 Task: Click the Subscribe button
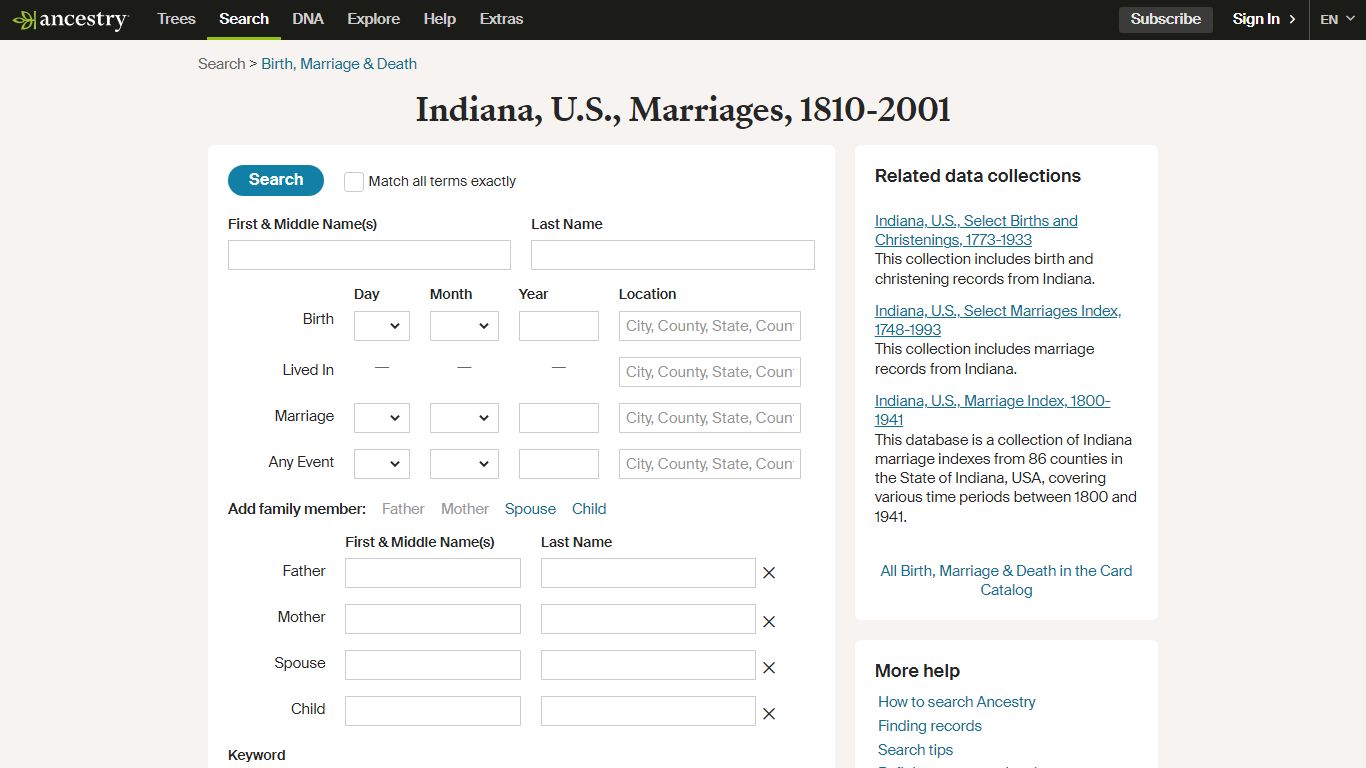[x=1166, y=19]
